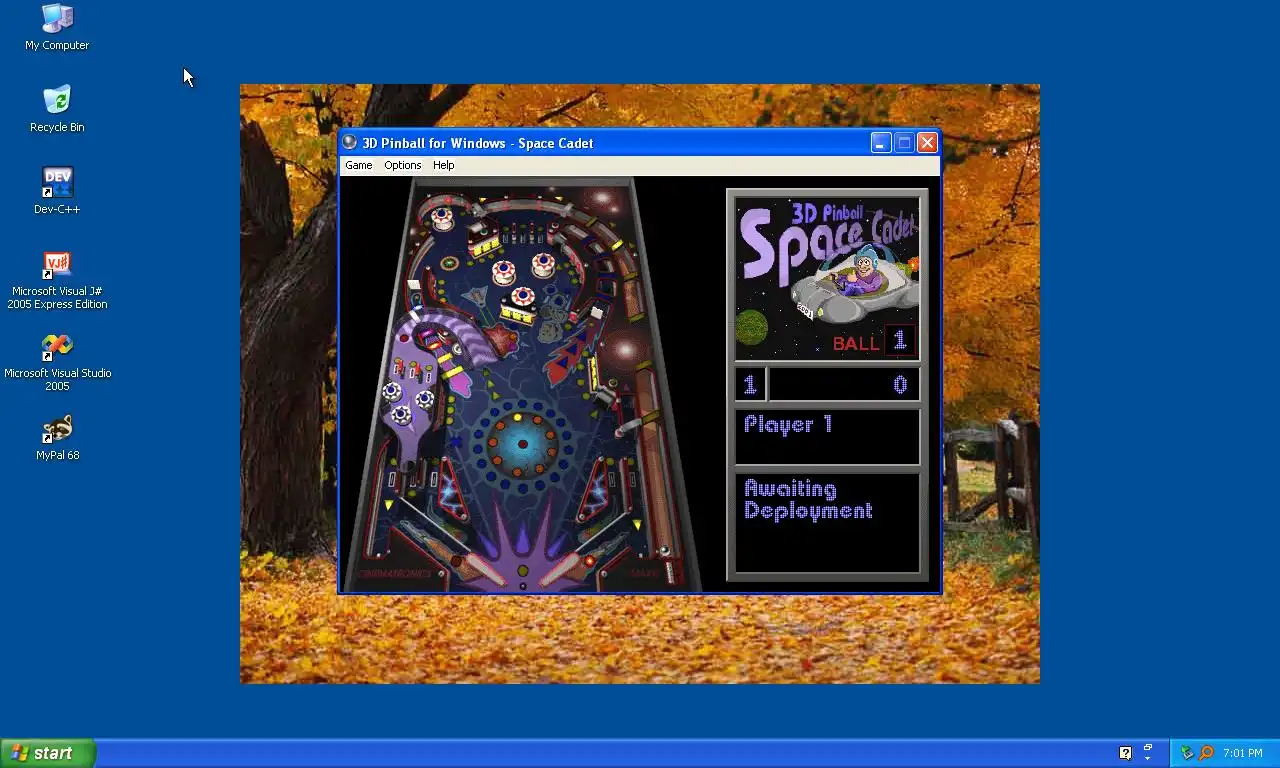The image size is (1280, 768).
Task: Open the Options menu in Pinball
Action: point(403,165)
